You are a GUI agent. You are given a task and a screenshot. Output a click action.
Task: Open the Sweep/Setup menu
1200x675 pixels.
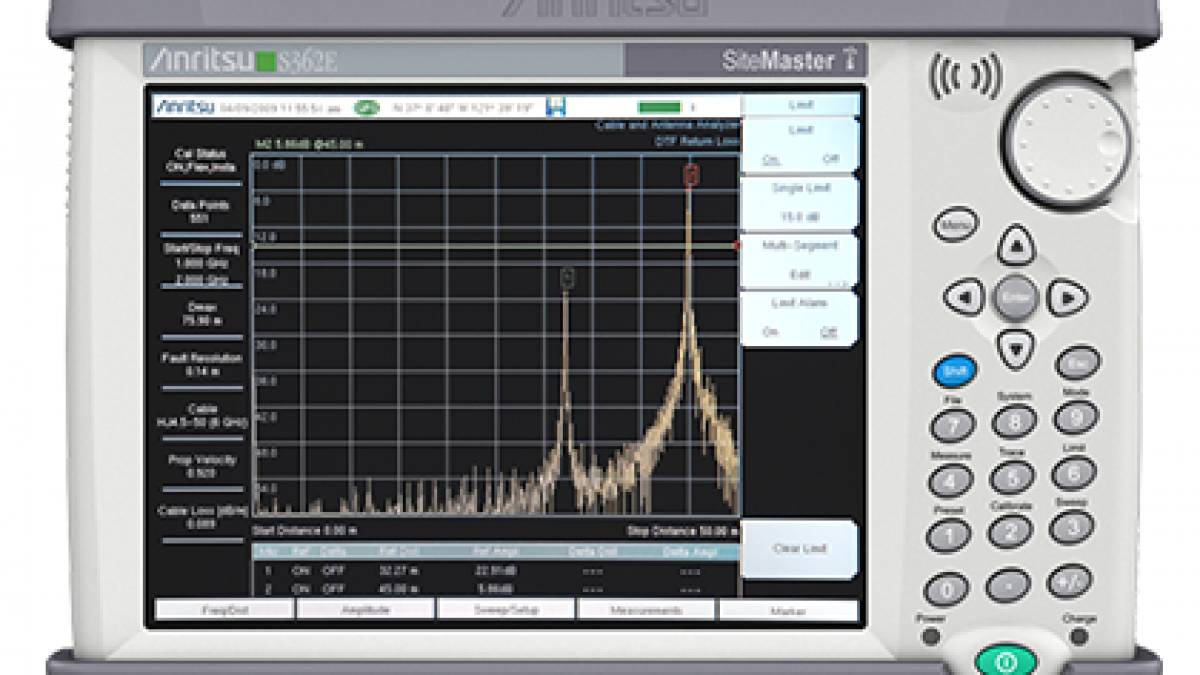tap(507, 609)
